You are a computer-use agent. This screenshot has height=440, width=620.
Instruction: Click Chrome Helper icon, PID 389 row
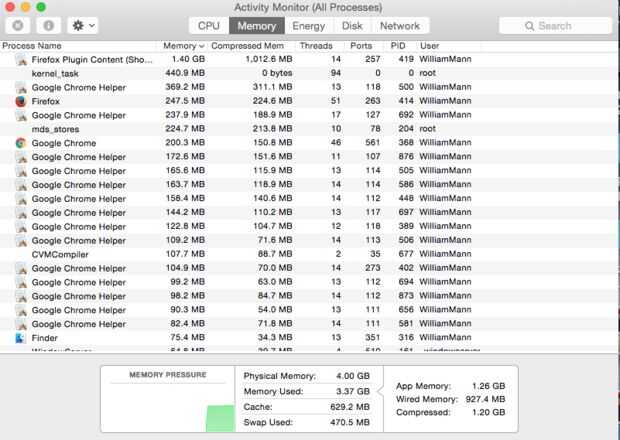[21, 227]
